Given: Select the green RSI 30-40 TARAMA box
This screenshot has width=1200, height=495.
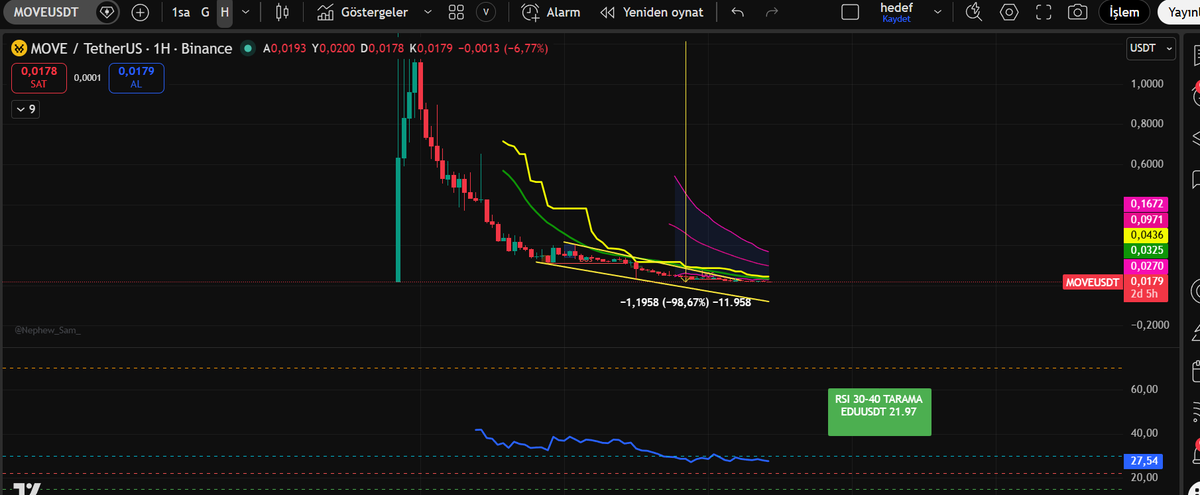Looking at the screenshot, I should (x=880, y=411).
